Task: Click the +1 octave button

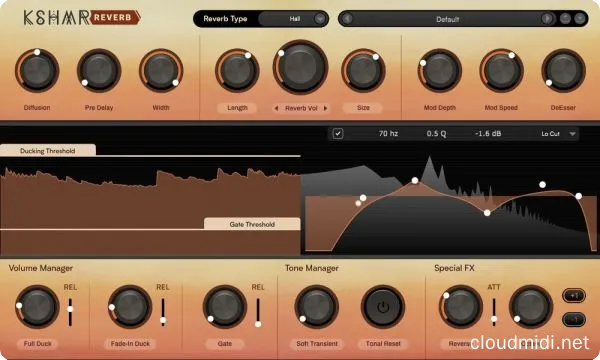Action: (574, 296)
